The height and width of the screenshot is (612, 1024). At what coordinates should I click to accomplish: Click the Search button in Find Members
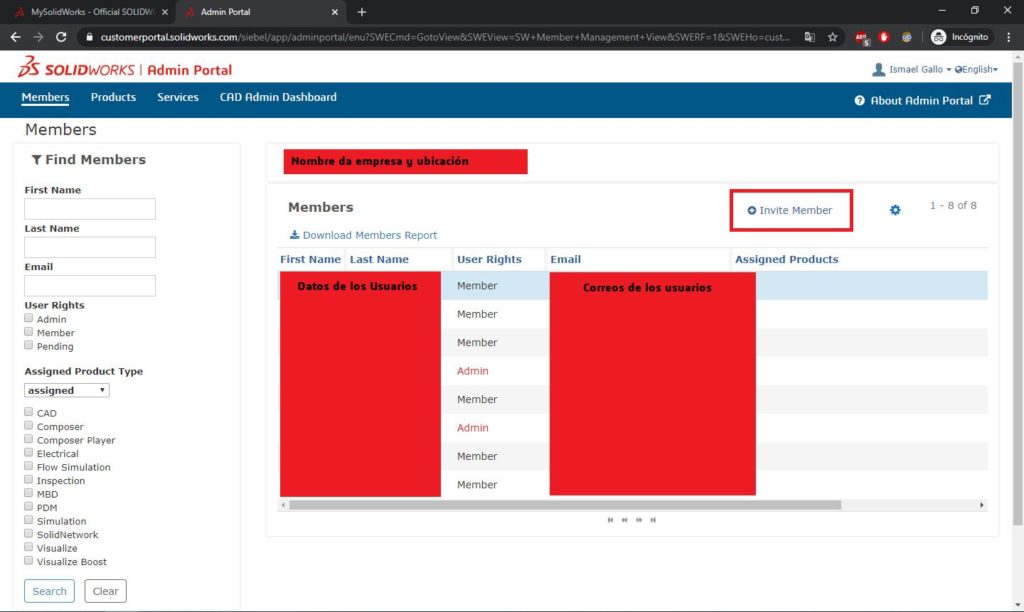[50, 591]
